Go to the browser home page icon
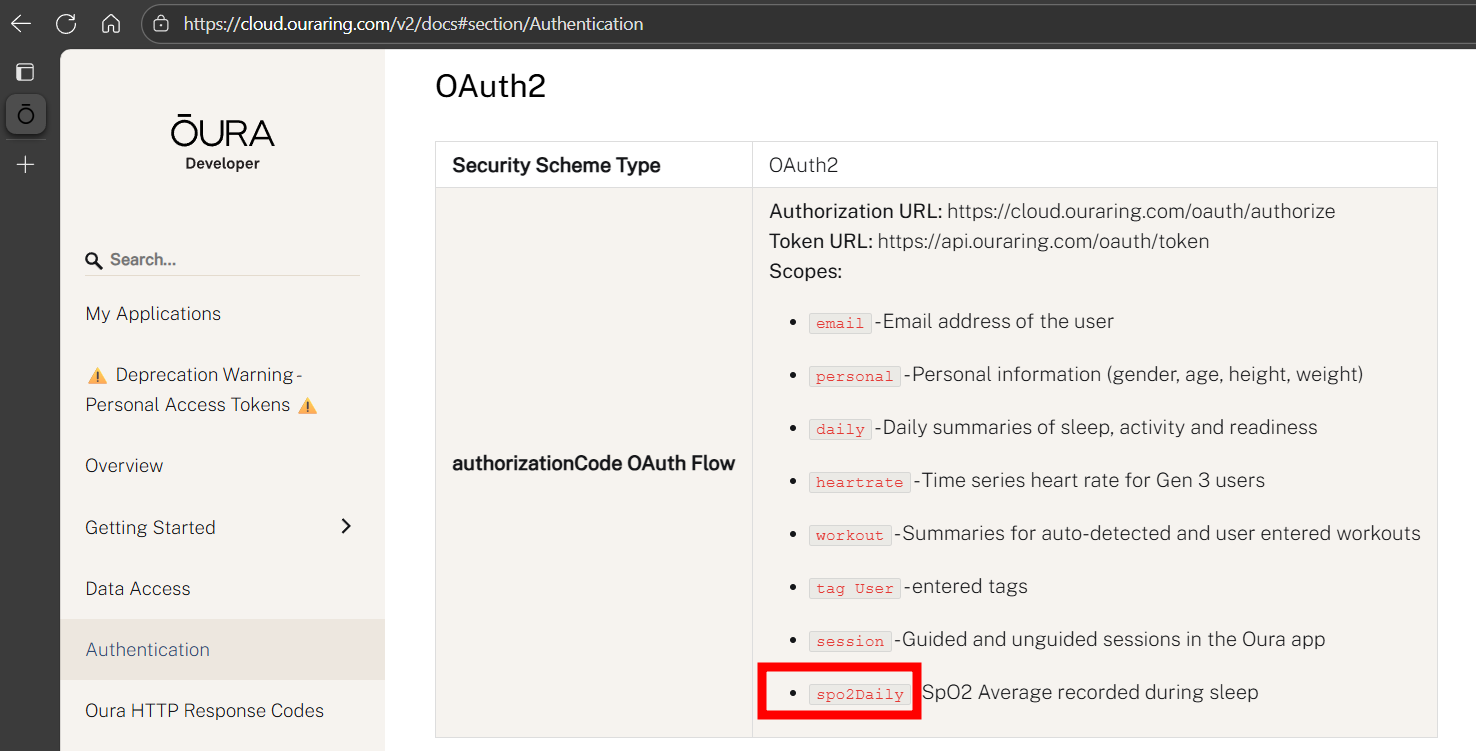The image size is (1476, 751). (111, 24)
